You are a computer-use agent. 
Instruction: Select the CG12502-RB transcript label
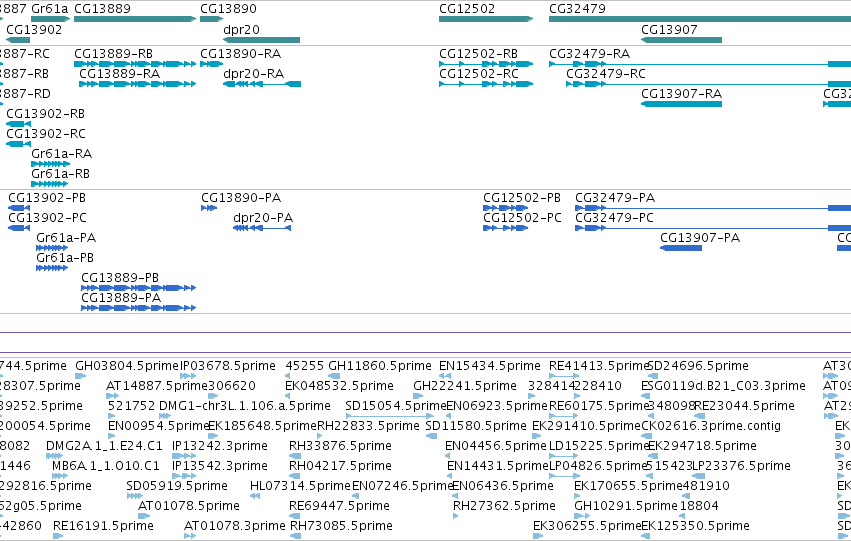[478, 54]
